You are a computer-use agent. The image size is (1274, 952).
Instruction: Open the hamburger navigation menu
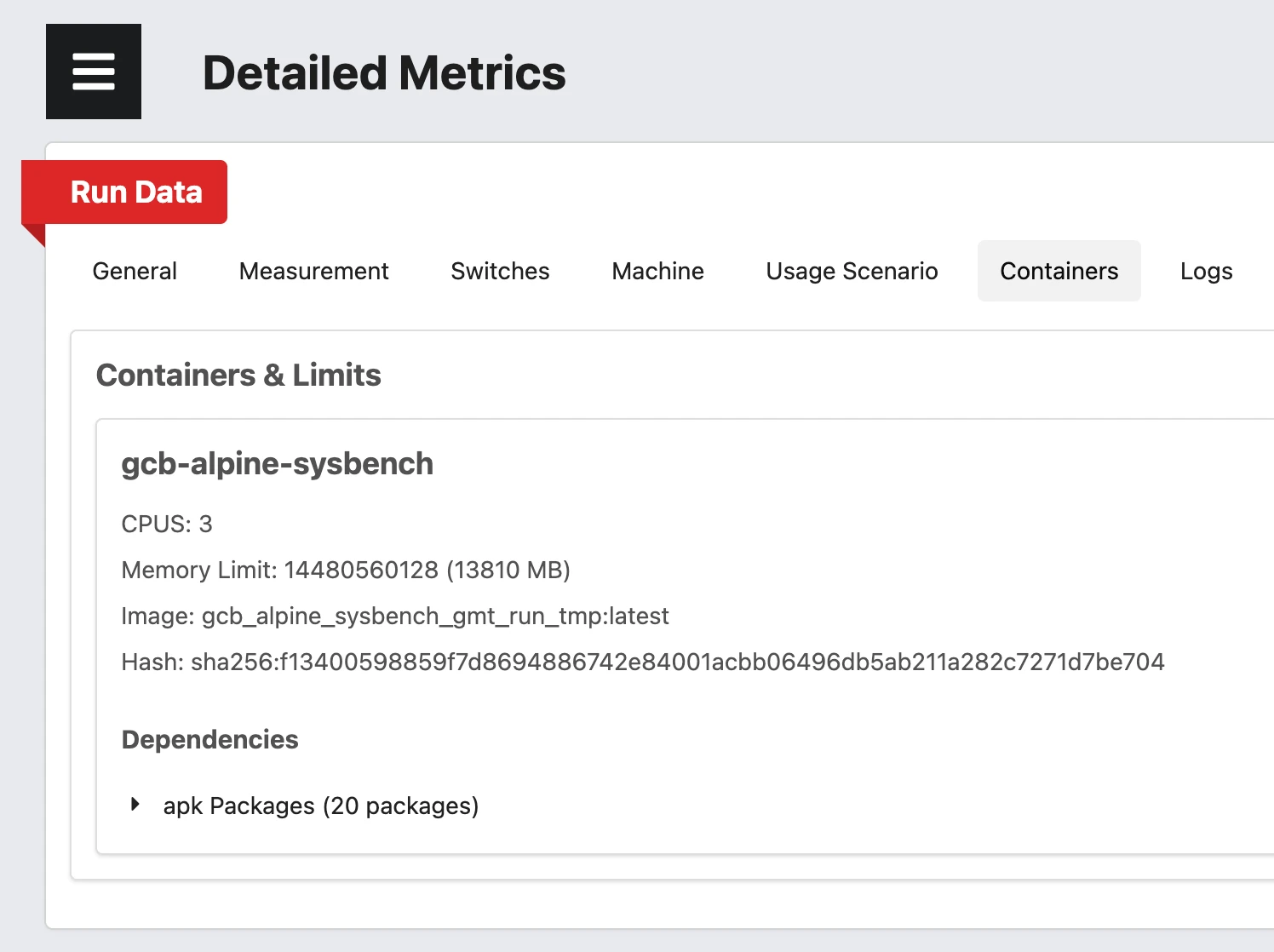pyautogui.click(x=93, y=71)
